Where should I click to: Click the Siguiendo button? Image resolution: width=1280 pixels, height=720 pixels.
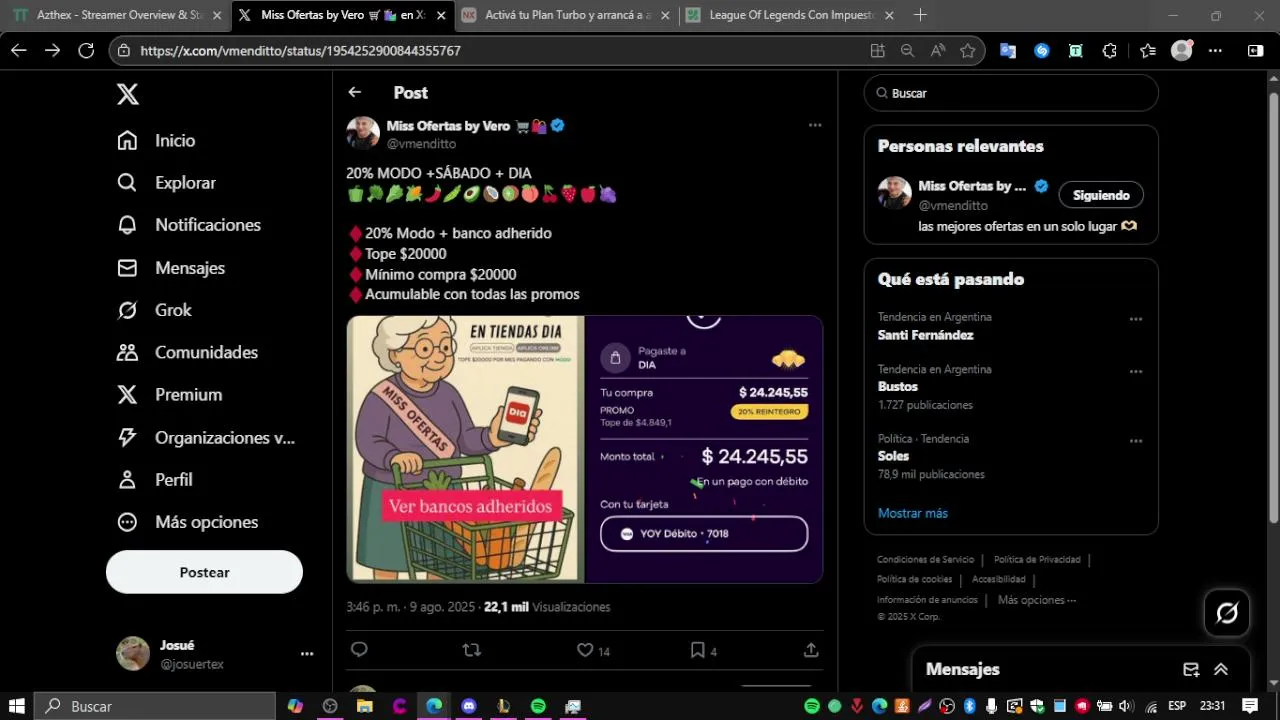[1101, 195]
